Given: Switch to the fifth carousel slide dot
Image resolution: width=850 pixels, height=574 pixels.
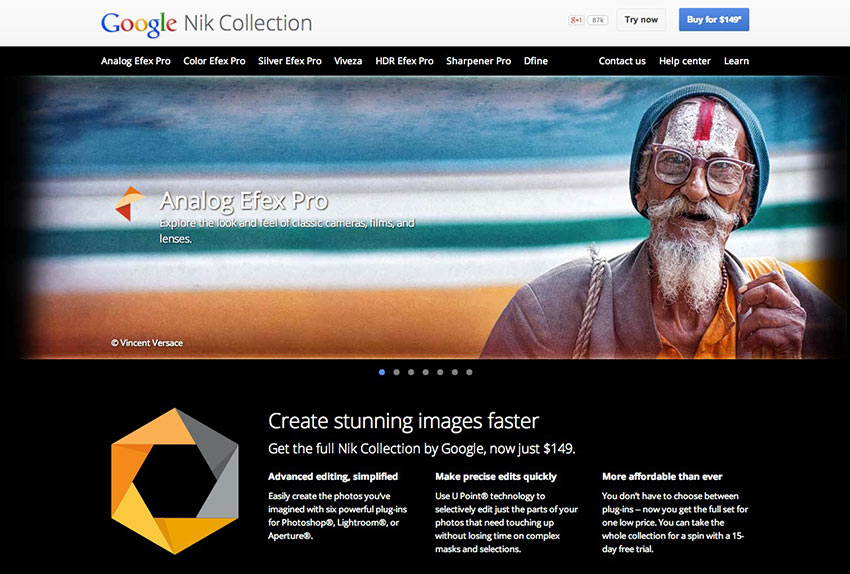Looking at the screenshot, I should (440, 372).
